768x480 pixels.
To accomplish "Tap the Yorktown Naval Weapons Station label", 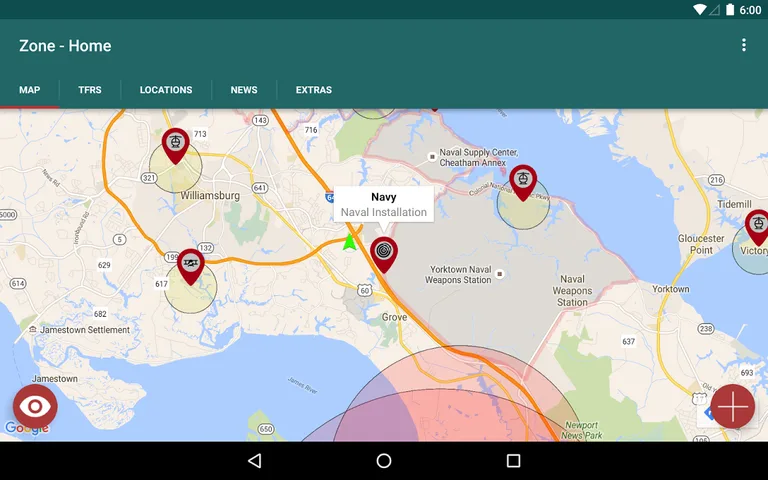I will (458, 275).
